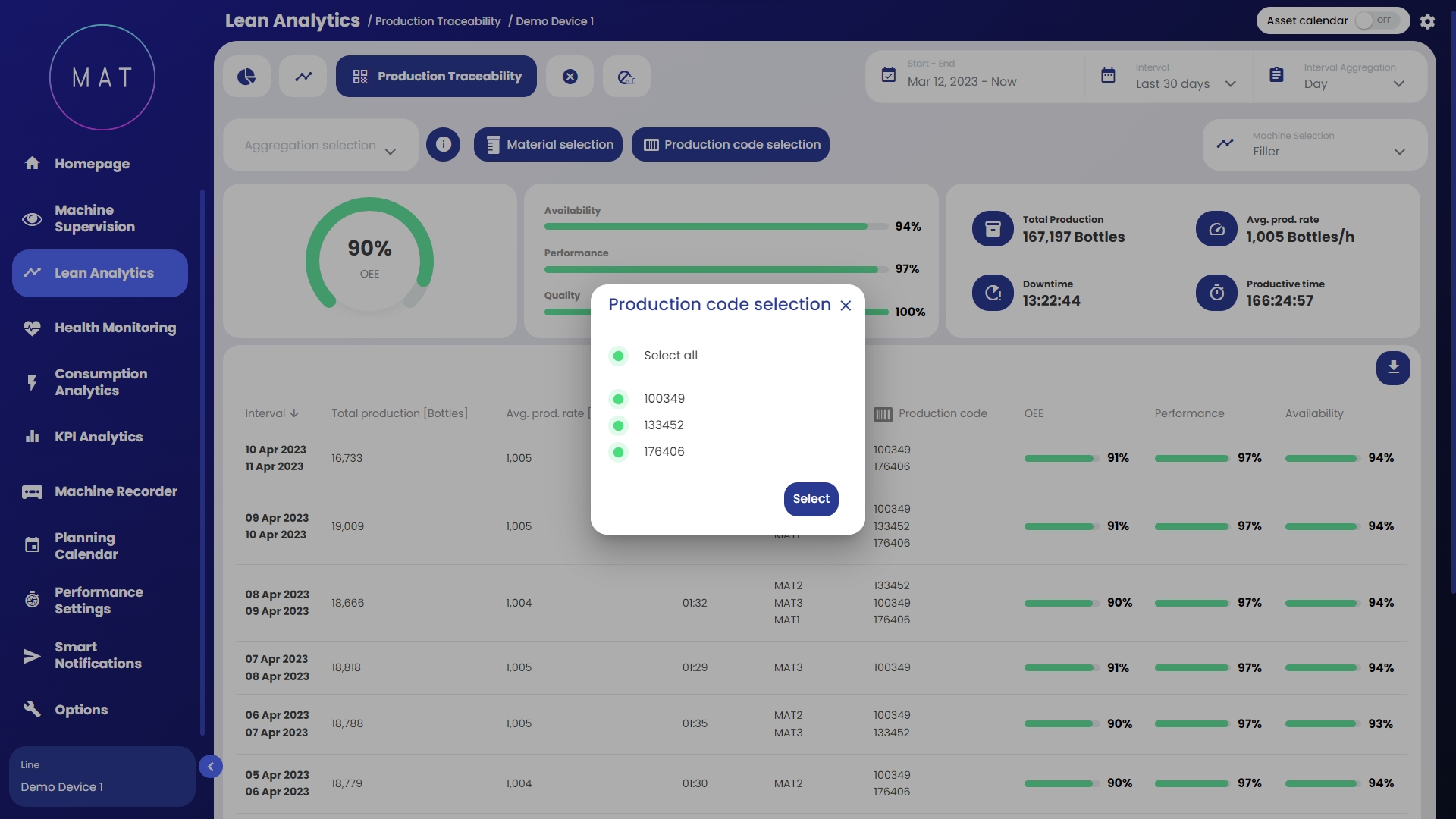Toggle the Select all option
This screenshot has width=1456, height=819.
tap(619, 356)
